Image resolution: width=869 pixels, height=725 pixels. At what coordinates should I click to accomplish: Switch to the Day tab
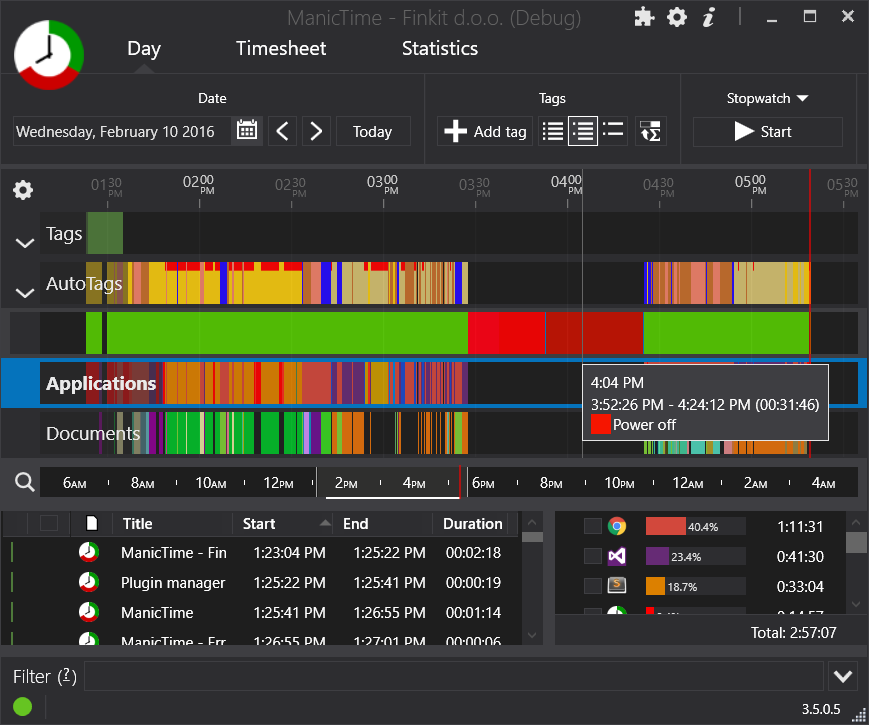(x=144, y=49)
